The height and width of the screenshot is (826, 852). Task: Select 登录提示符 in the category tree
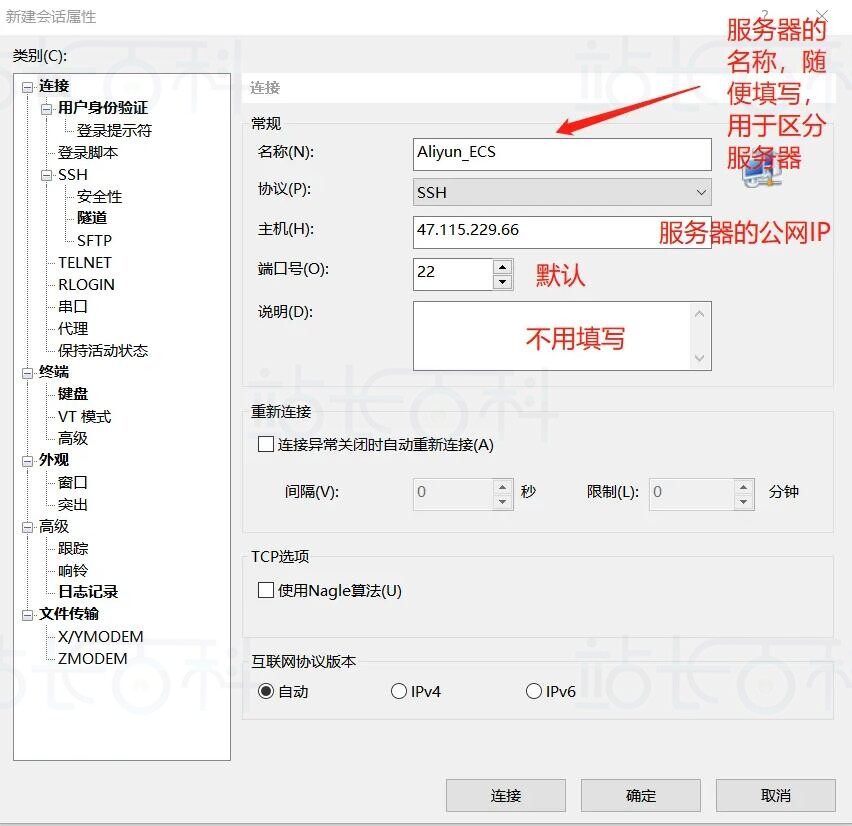click(x=114, y=130)
